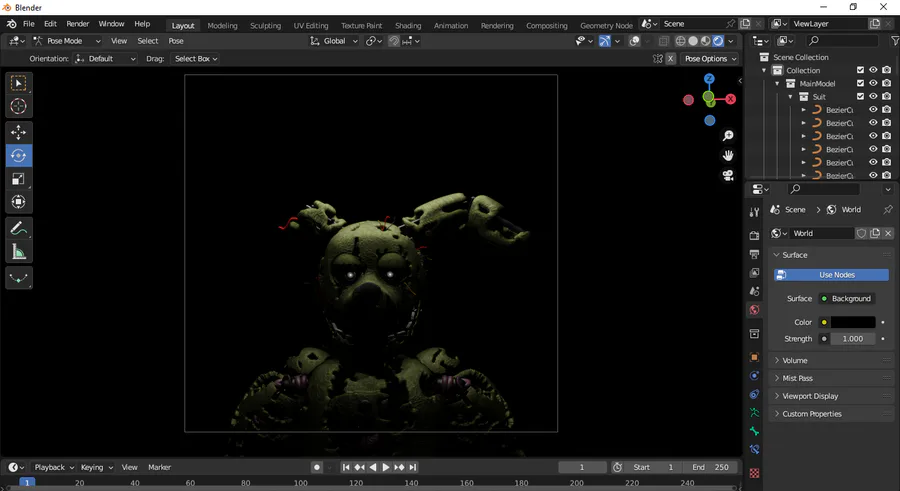Open the Pose Options dropdown
This screenshot has width=900, height=491.
[x=710, y=59]
